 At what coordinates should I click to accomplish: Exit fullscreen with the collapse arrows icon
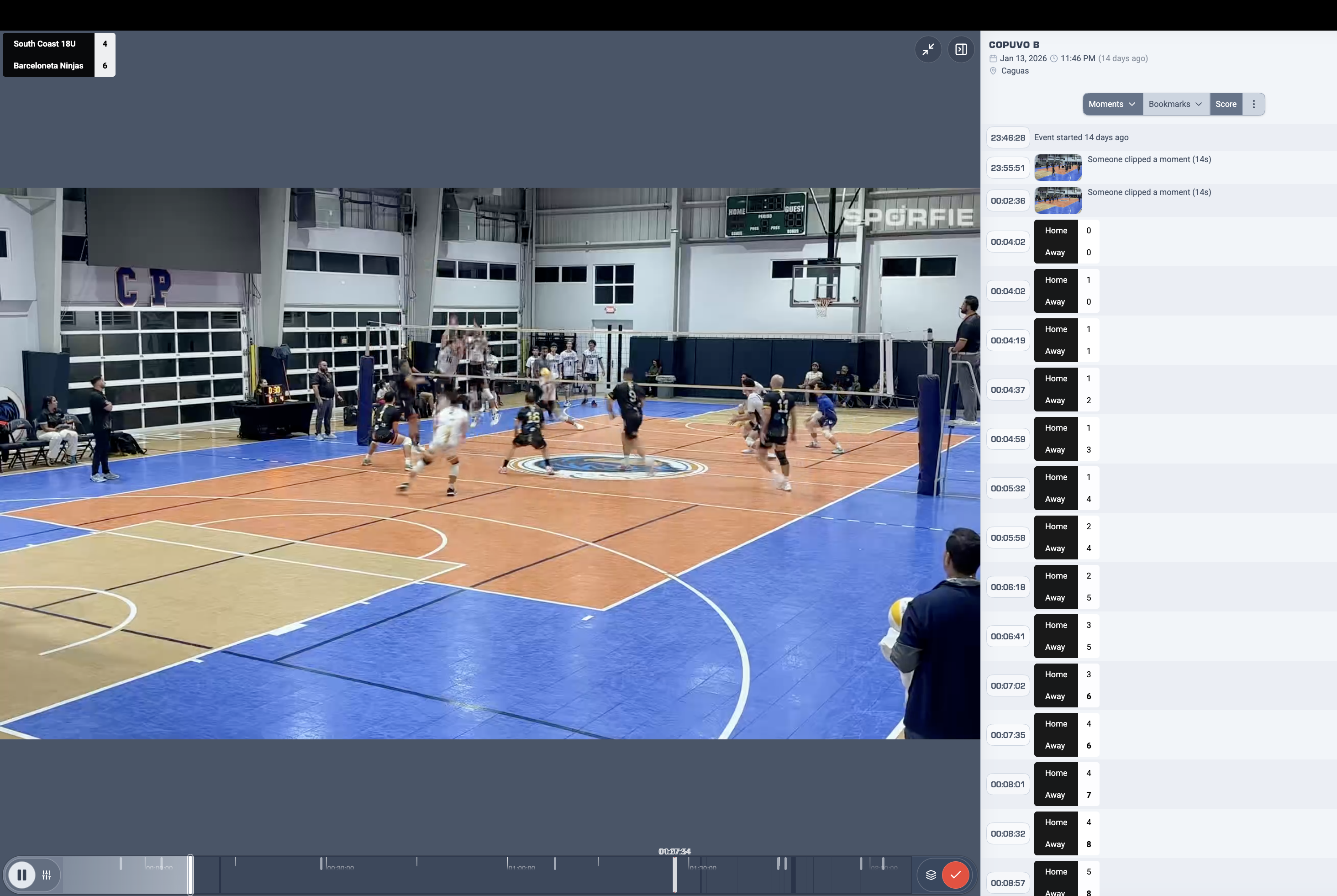[928, 49]
